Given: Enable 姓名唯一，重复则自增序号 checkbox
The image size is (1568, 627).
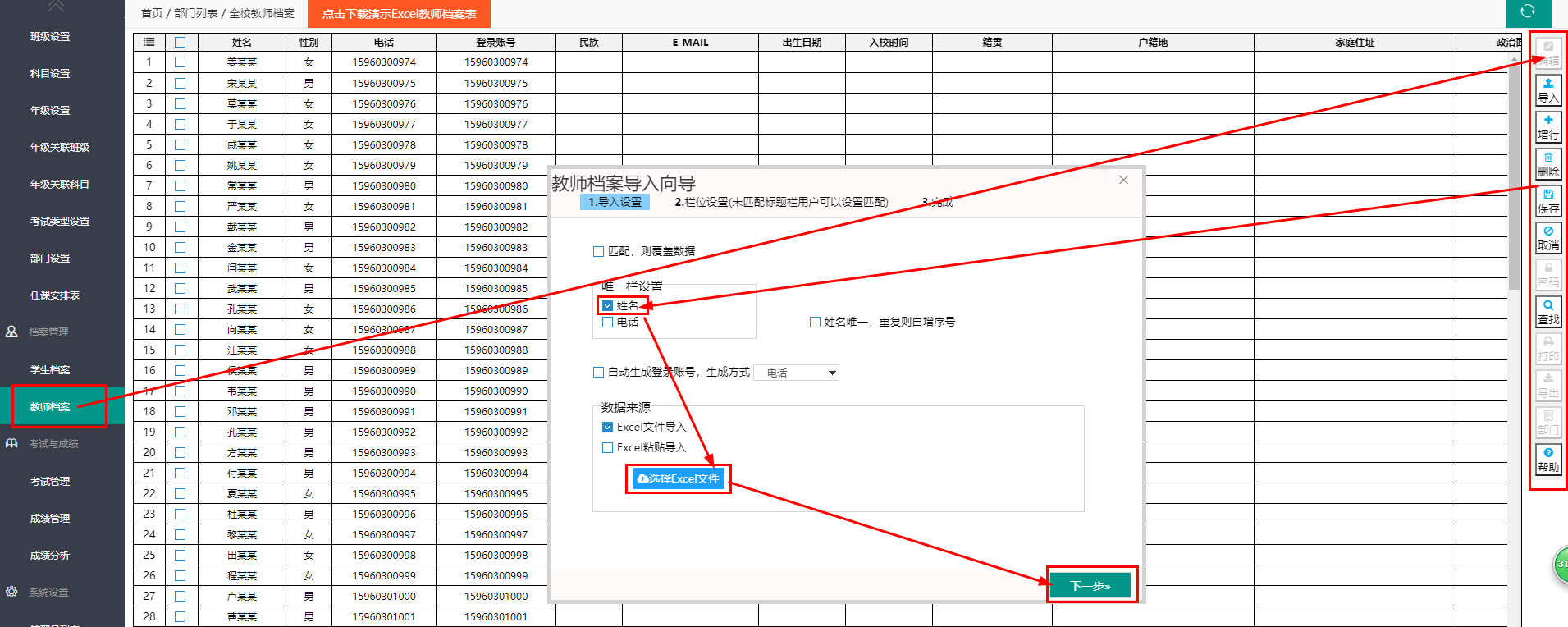Looking at the screenshot, I should [x=815, y=323].
